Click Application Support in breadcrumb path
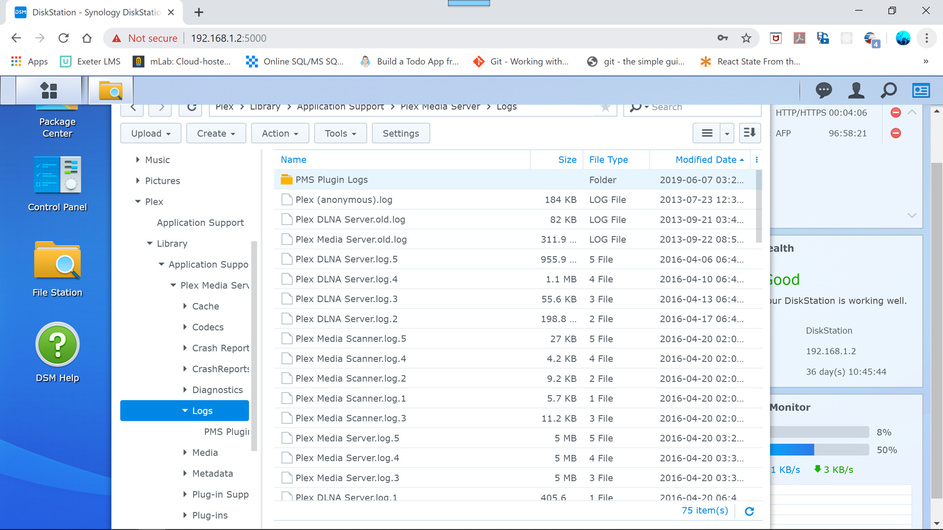The height and width of the screenshot is (530, 943). tap(340, 108)
